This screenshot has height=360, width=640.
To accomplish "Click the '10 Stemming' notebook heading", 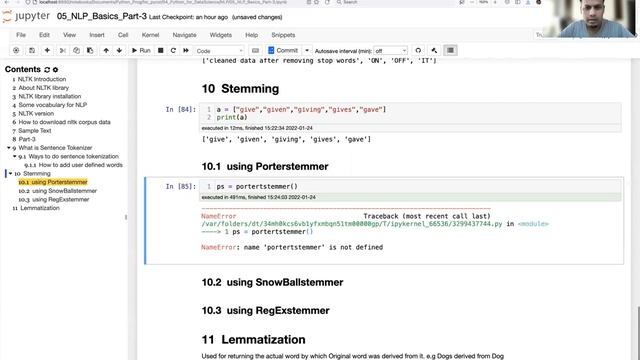I will point(240,89).
